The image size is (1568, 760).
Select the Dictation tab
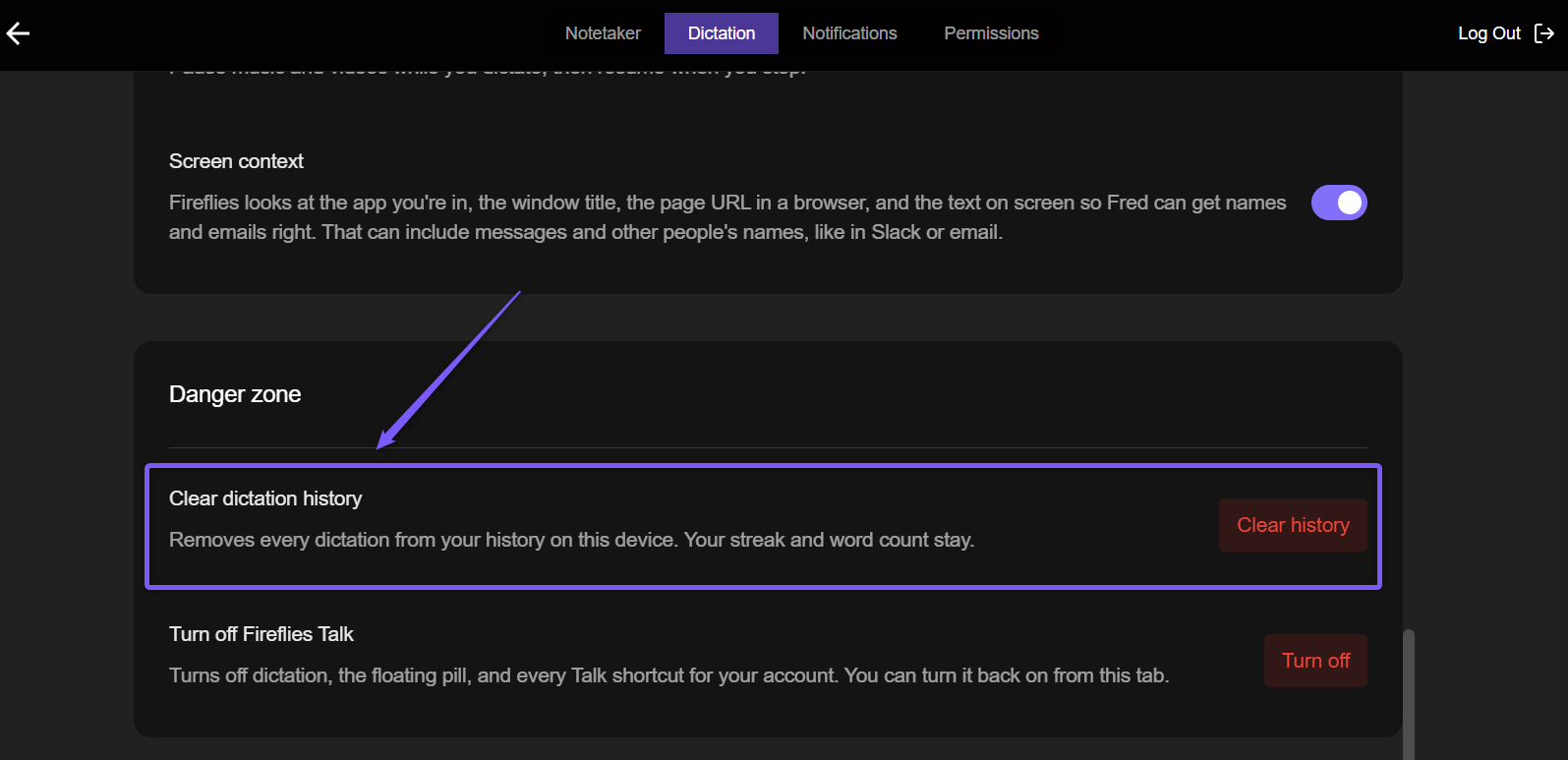point(722,33)
